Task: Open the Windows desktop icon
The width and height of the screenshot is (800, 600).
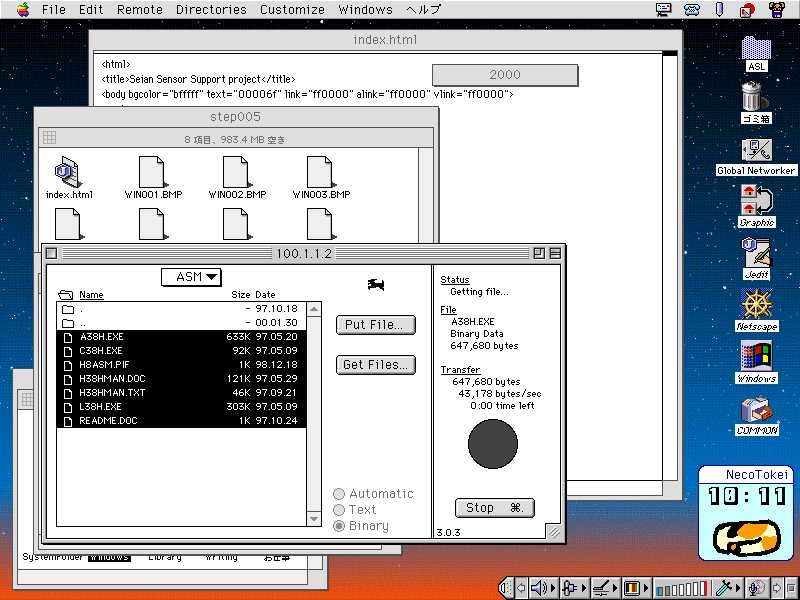Action: [x=756, y=356]
